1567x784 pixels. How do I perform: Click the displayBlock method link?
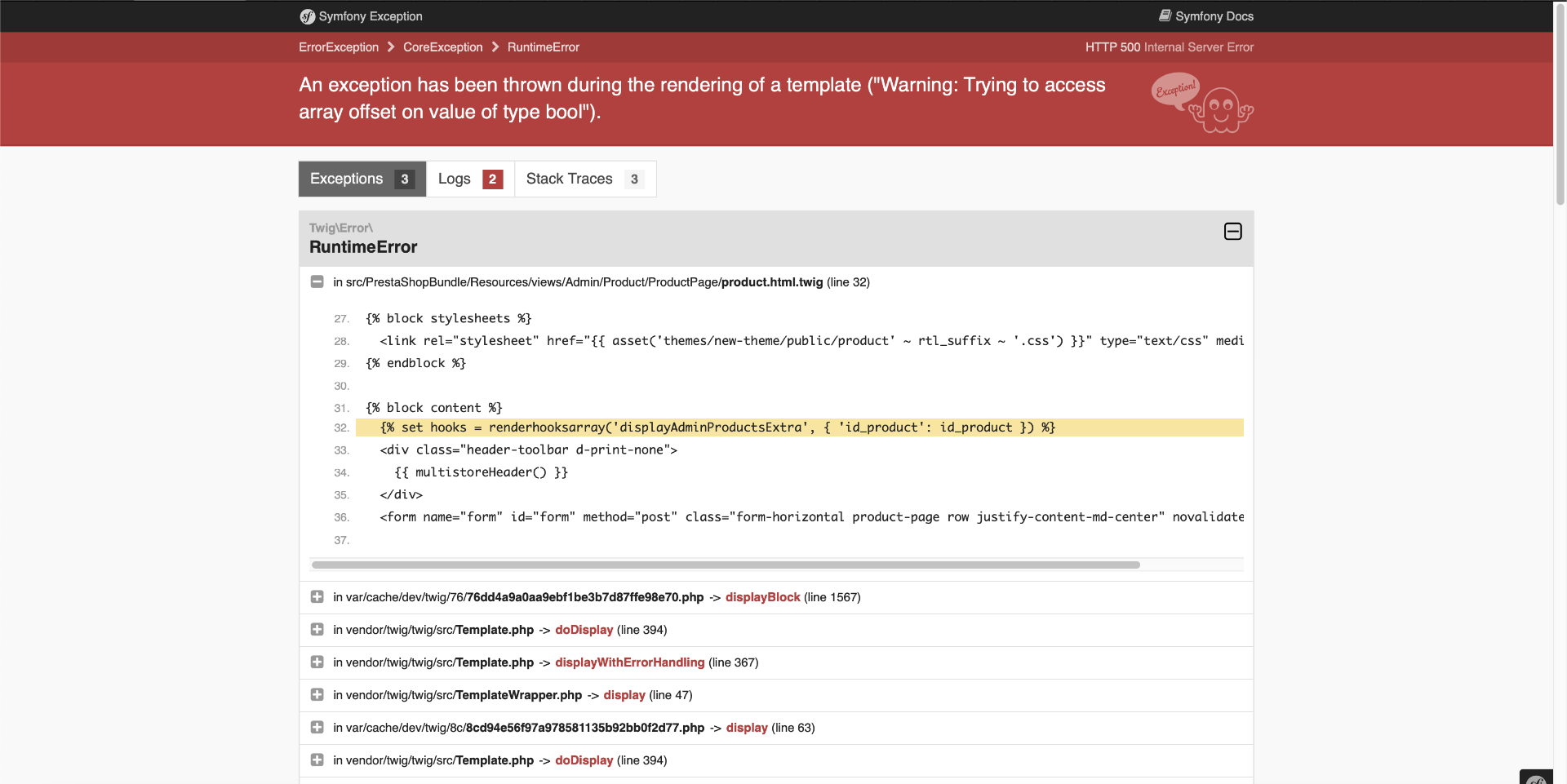coord(762,597)
